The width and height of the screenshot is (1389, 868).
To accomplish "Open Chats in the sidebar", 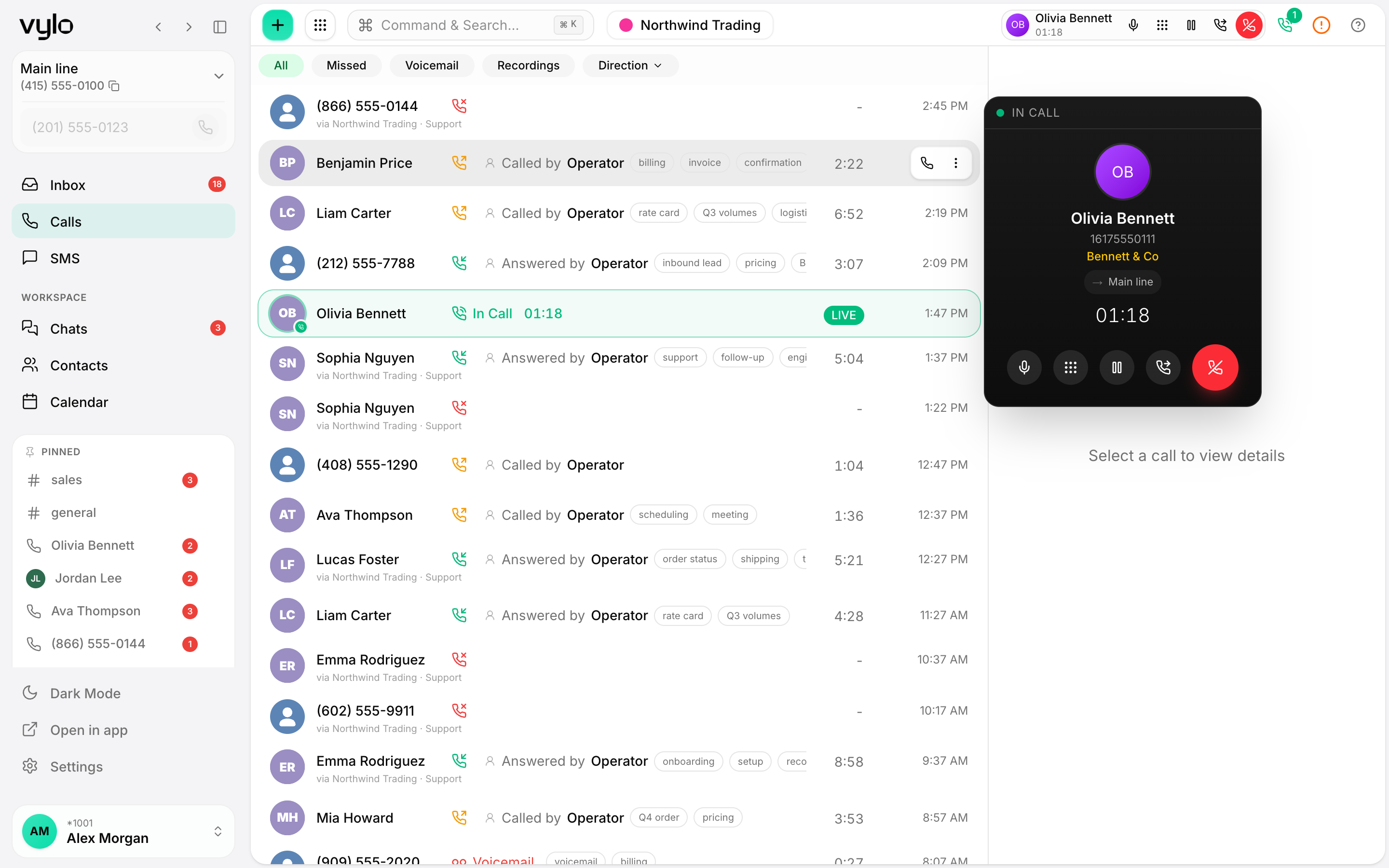I will pos(123,328).
